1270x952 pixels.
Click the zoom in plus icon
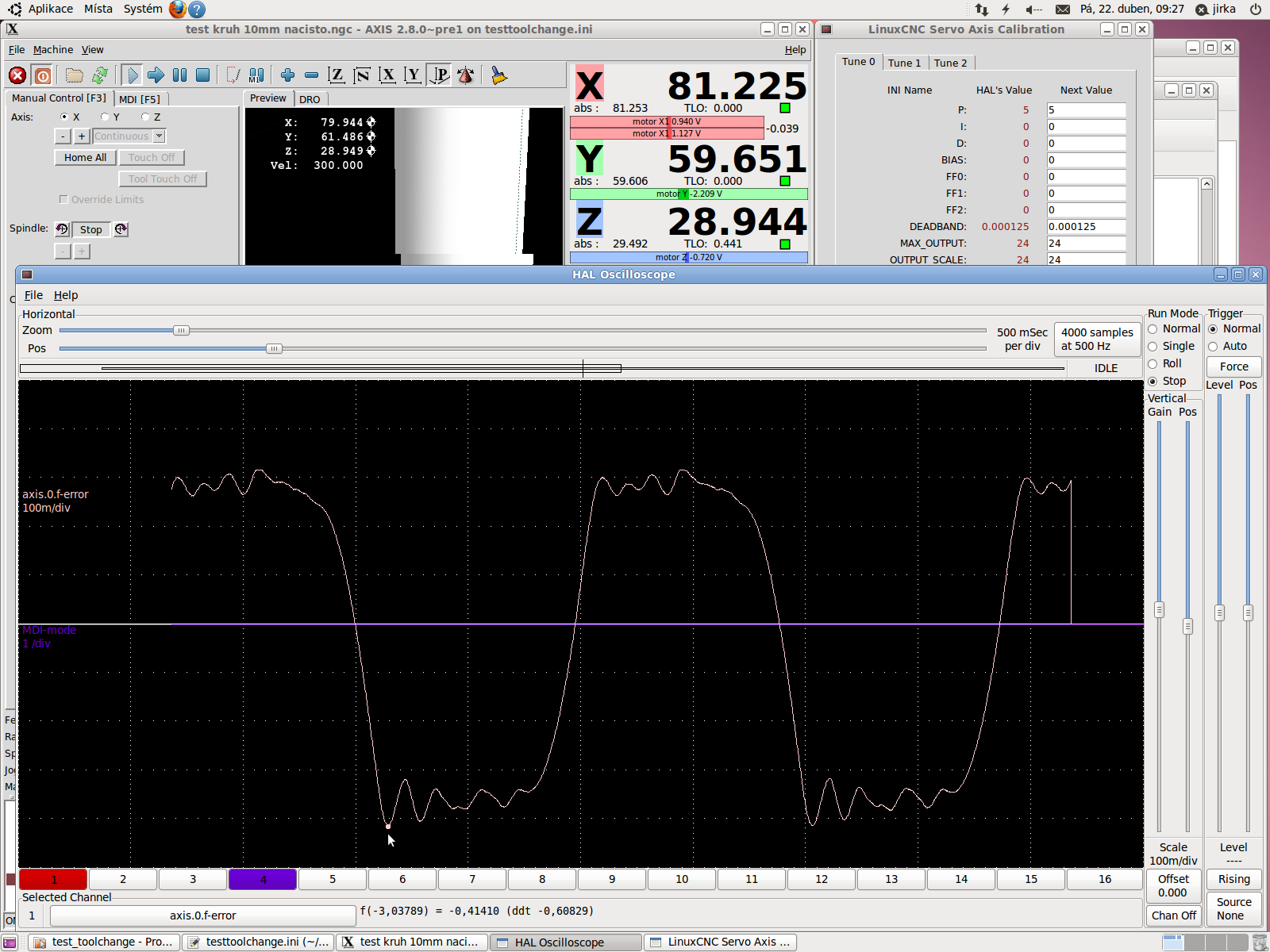click(287, 75)
